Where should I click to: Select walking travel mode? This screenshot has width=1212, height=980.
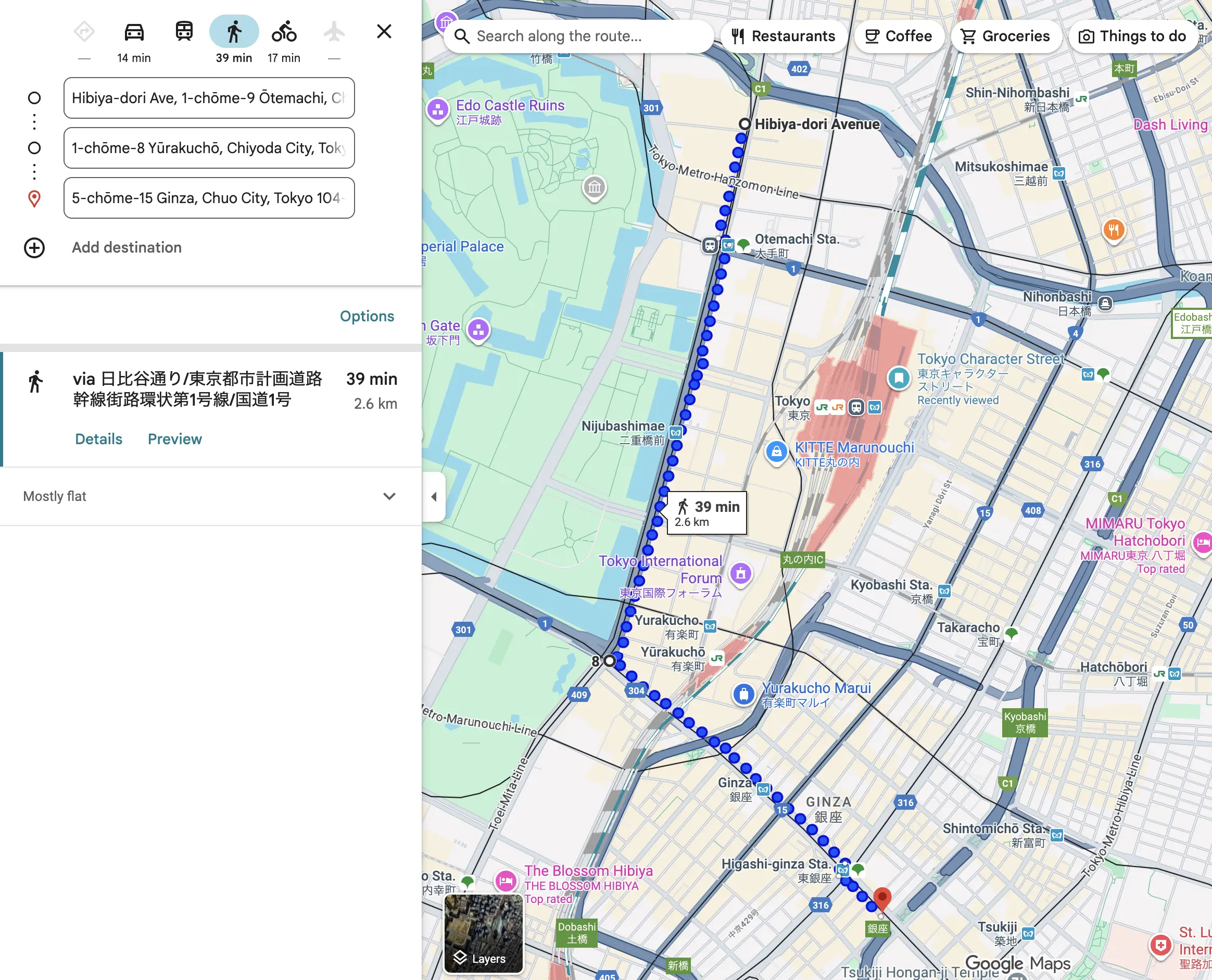(234, 32)
